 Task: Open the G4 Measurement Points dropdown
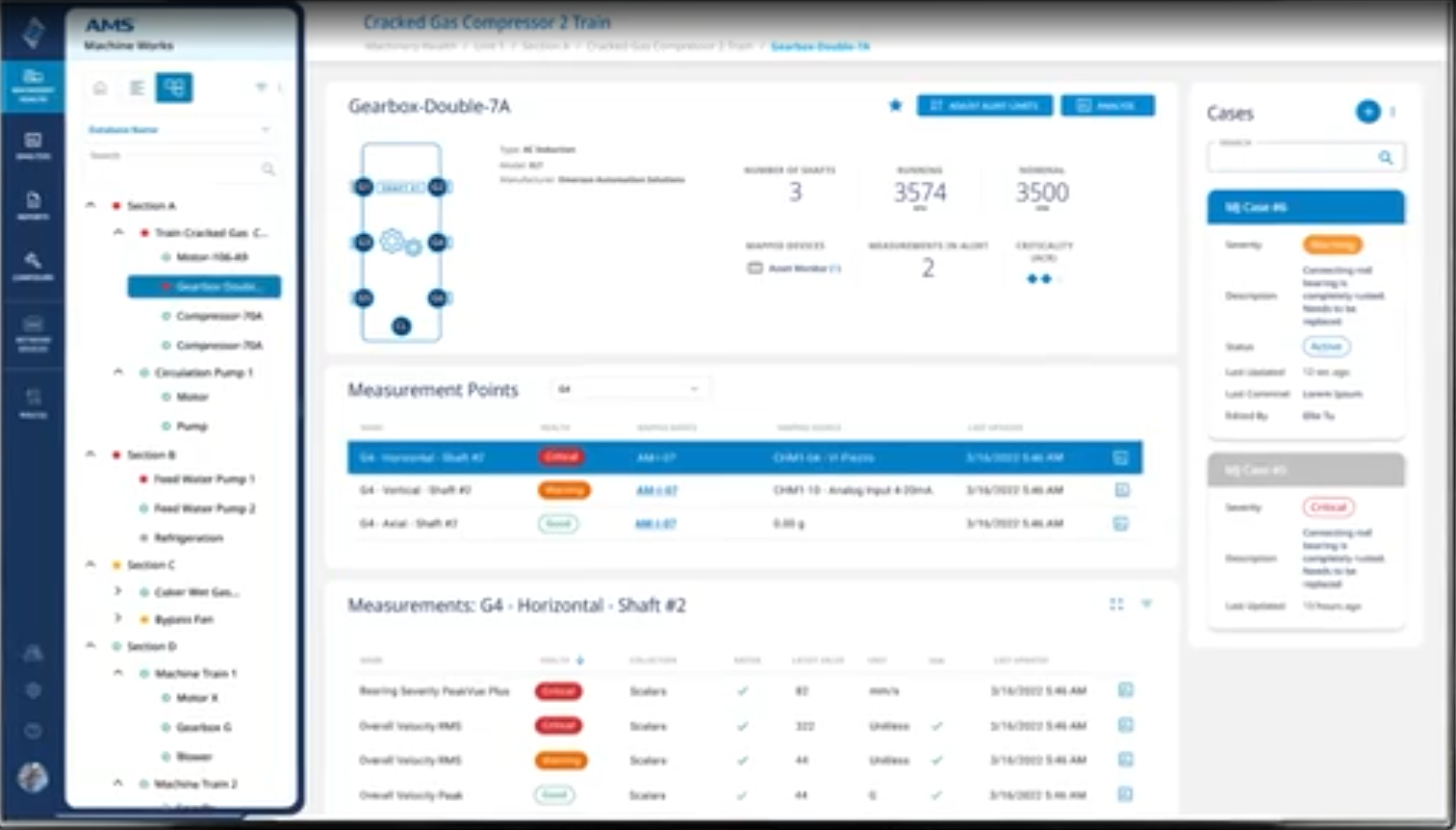click(x=627, y=389)
